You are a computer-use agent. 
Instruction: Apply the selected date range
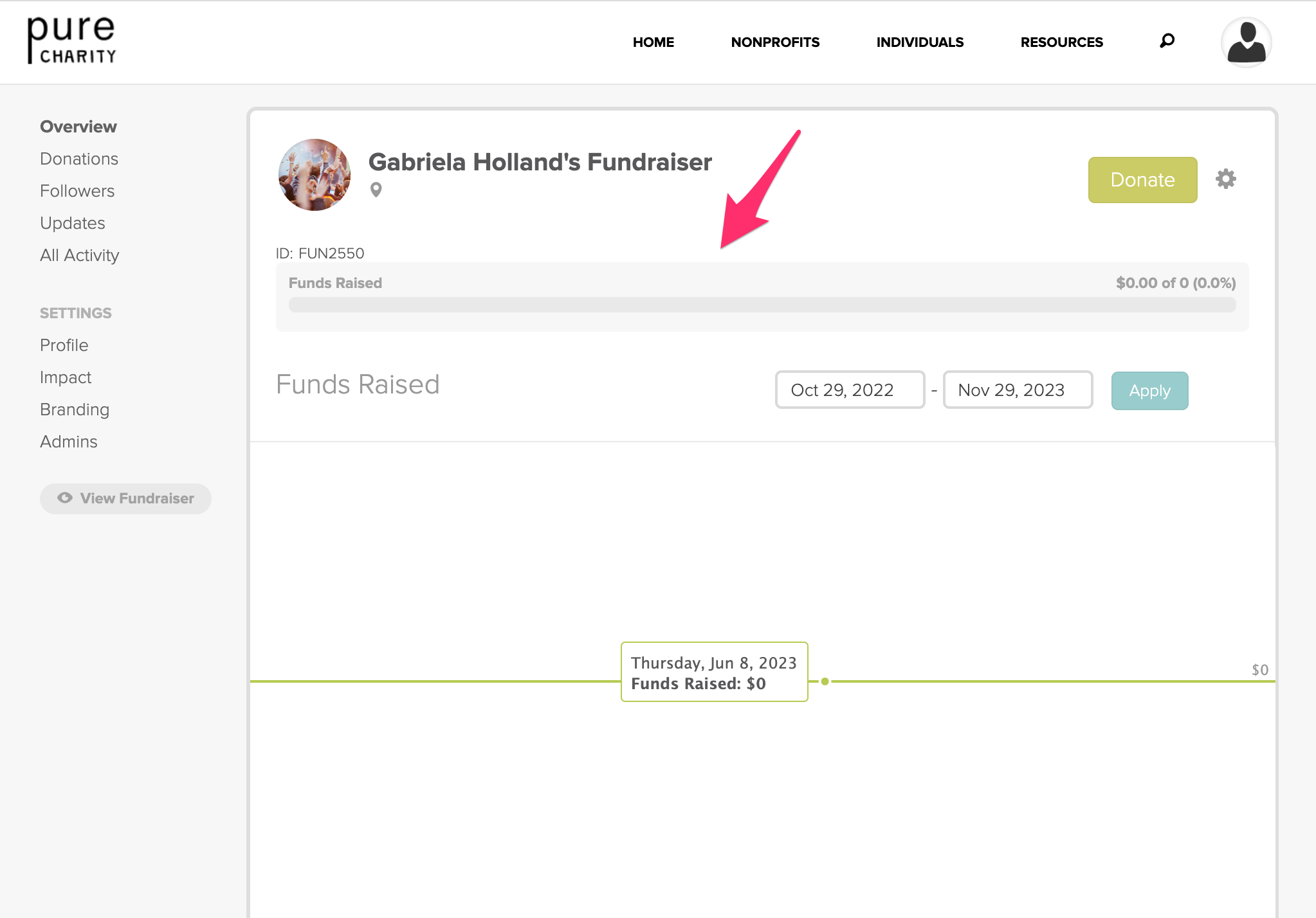click(1149, 390)
